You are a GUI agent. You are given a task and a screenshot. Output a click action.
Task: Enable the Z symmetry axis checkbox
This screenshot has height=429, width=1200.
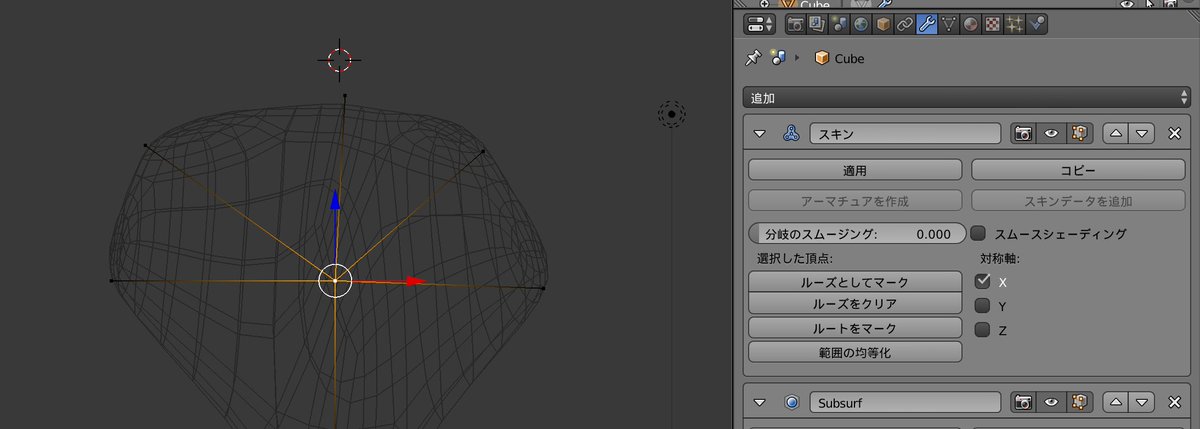click(x=982, y=330)
